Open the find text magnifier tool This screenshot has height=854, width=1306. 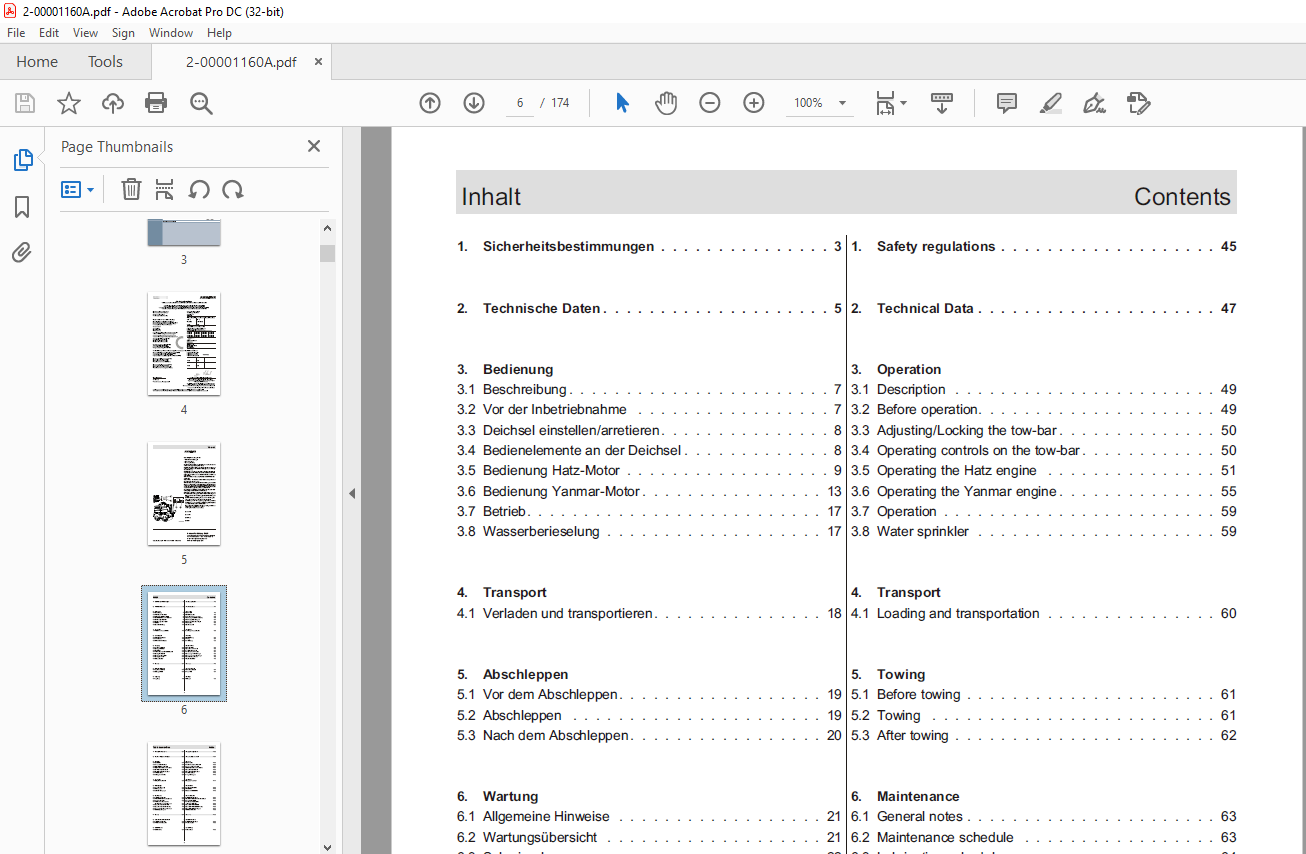click(201, 103)
